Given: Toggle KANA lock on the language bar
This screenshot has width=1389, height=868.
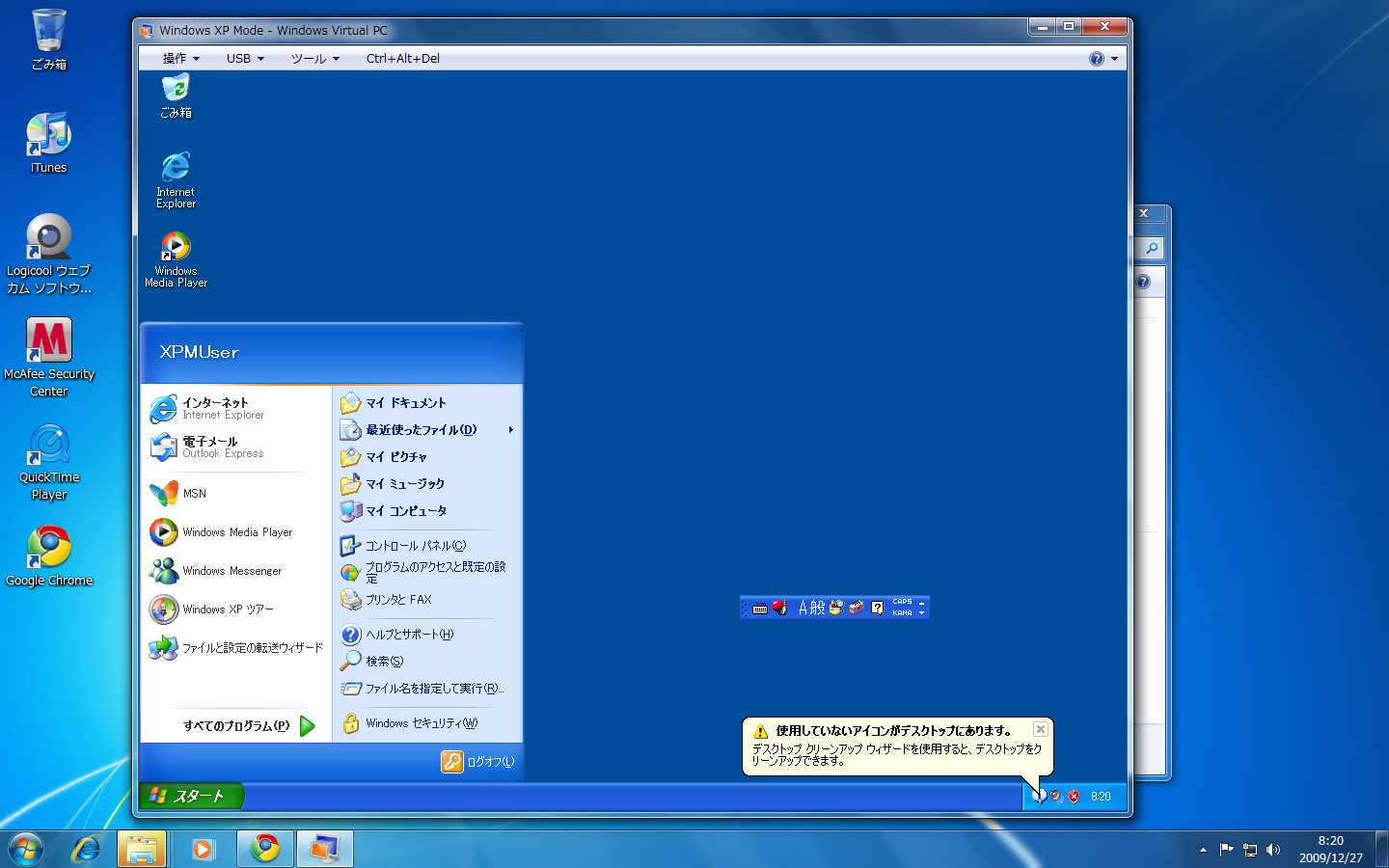Looking at the screenshot, I should (x=902, y=613).
